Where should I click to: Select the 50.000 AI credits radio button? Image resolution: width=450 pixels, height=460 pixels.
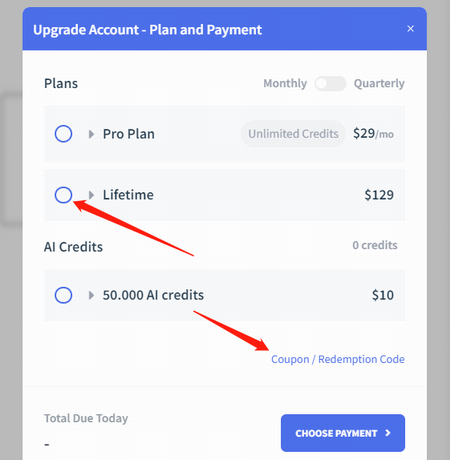[x=63, y=295]
